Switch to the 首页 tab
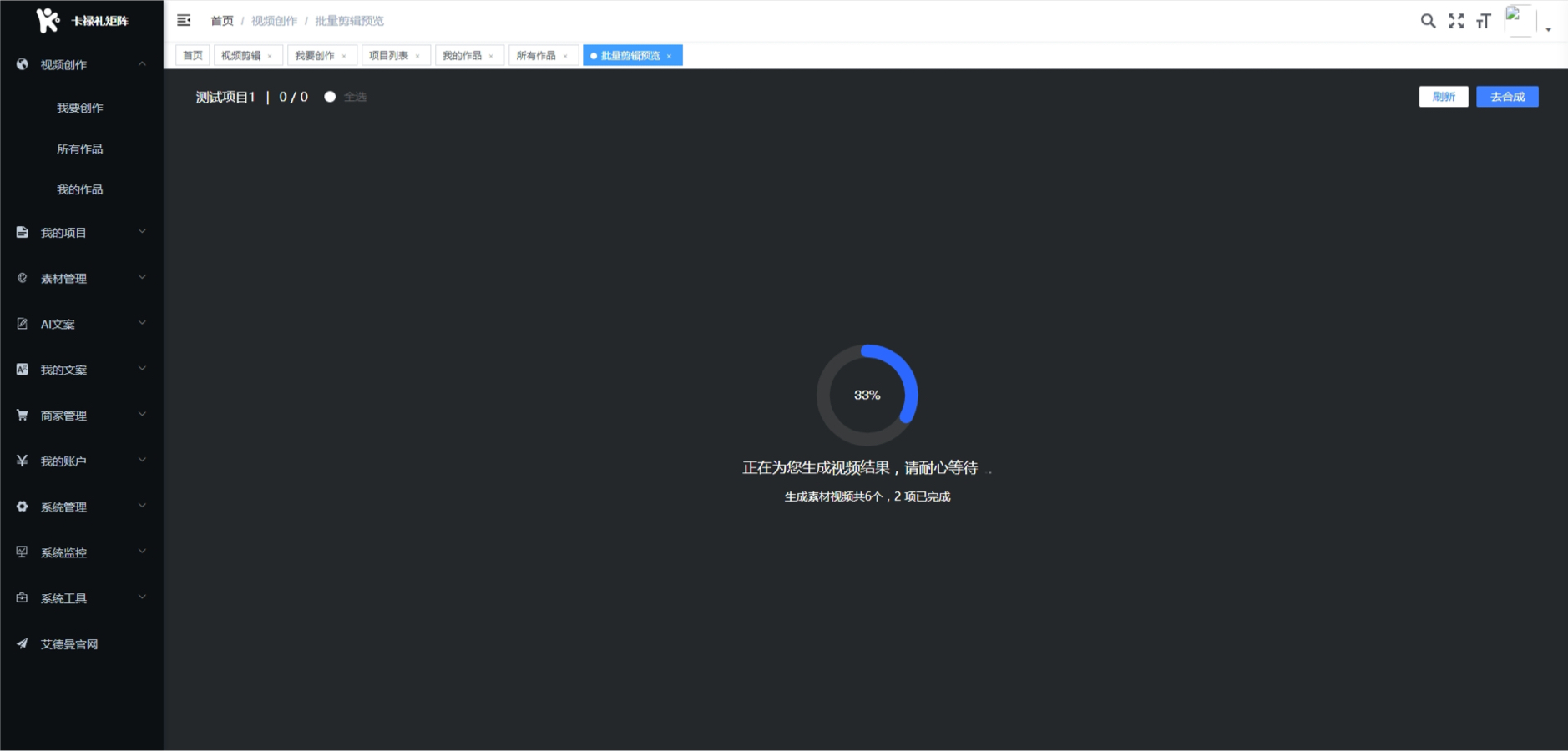Screen dimensions: 1568x751 click(x=193, y=55)
